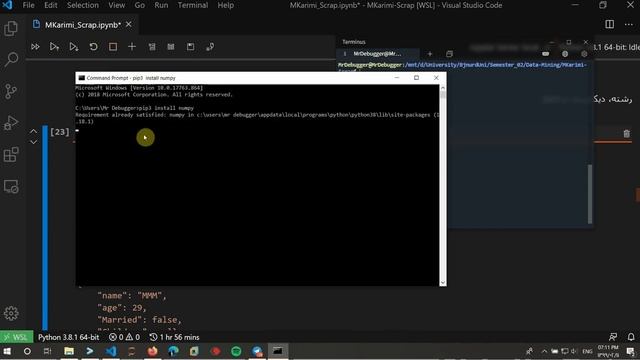The image size is (640, 360).
Task: Close the MKarimi_Scrap.ipynb tab
Action: click(x=129, y=24)
